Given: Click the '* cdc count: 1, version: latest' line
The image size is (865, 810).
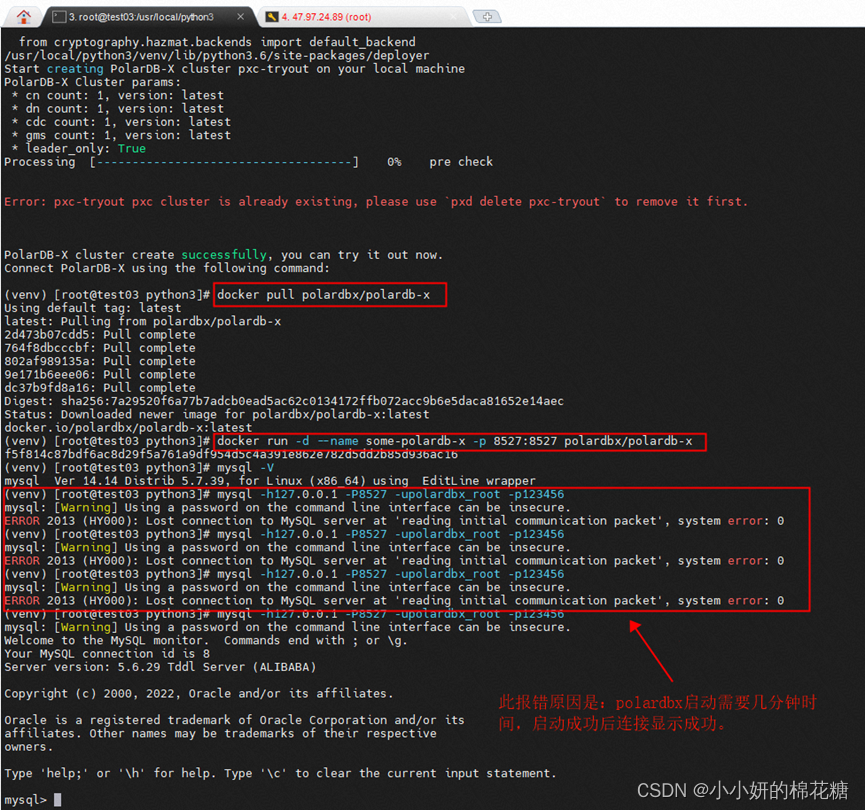Looking at the screenshot, I should coord(121,122).
